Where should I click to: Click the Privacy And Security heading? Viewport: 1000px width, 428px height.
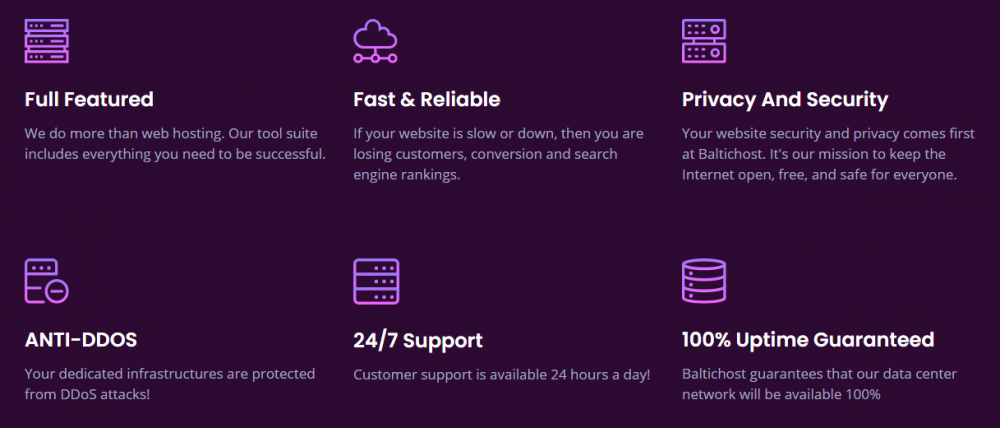click(784, 99)
